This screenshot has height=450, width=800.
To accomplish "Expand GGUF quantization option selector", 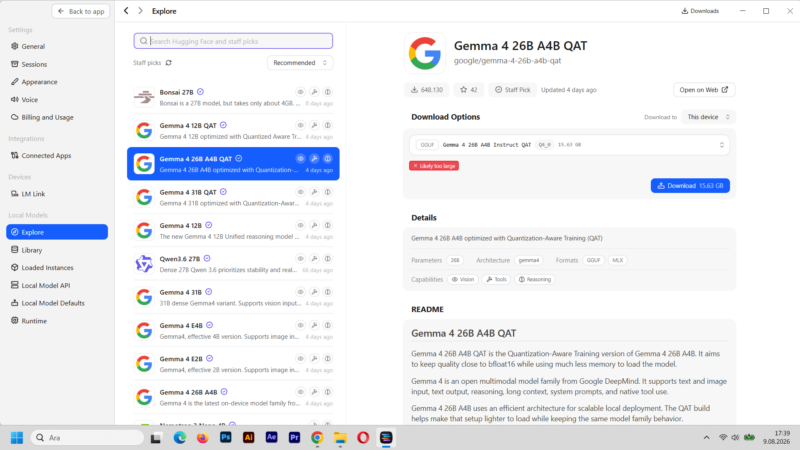I will 569,145.
